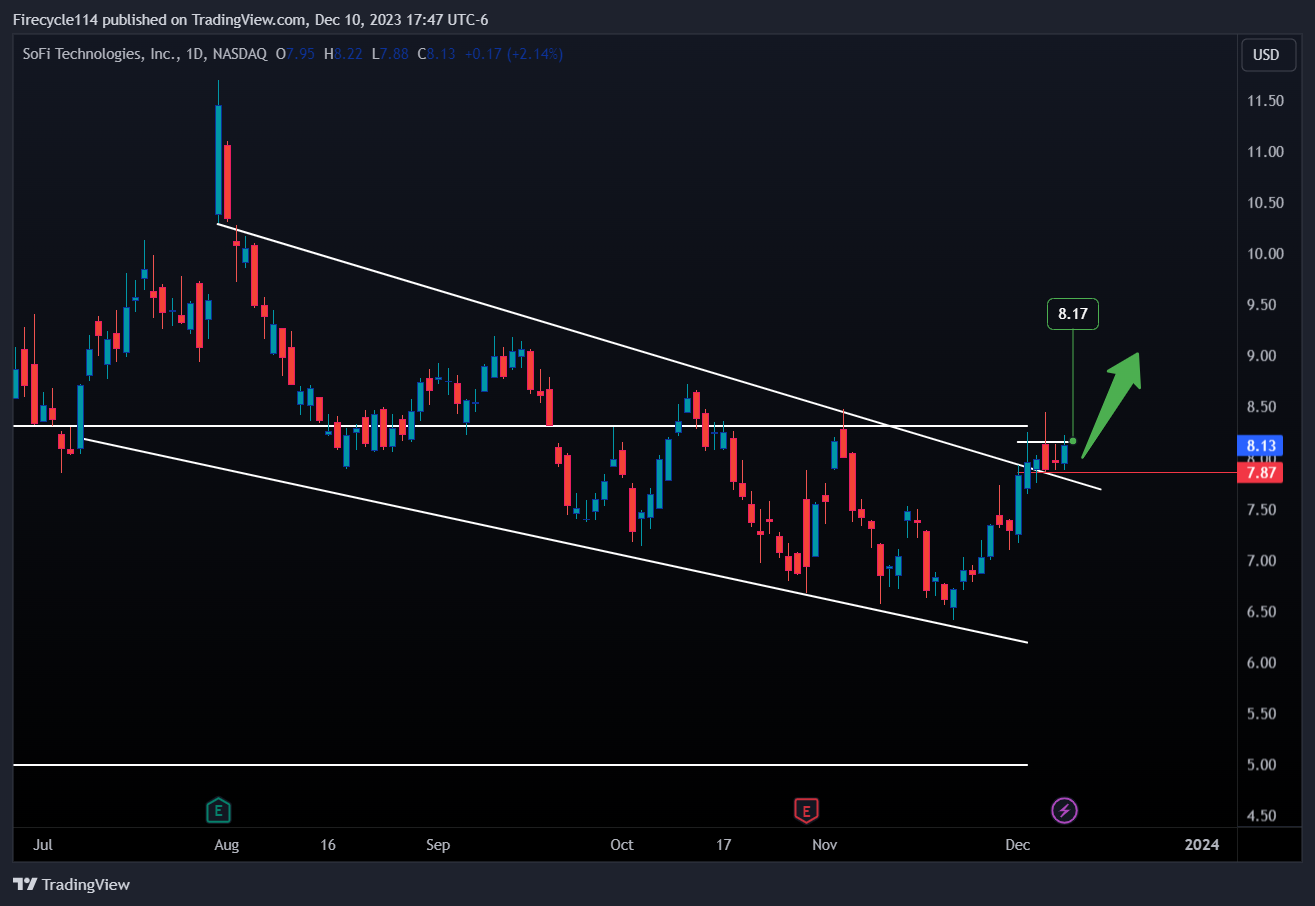Open the USD currency selector
Screen dimensions: 1315x906
[1266, 55]
